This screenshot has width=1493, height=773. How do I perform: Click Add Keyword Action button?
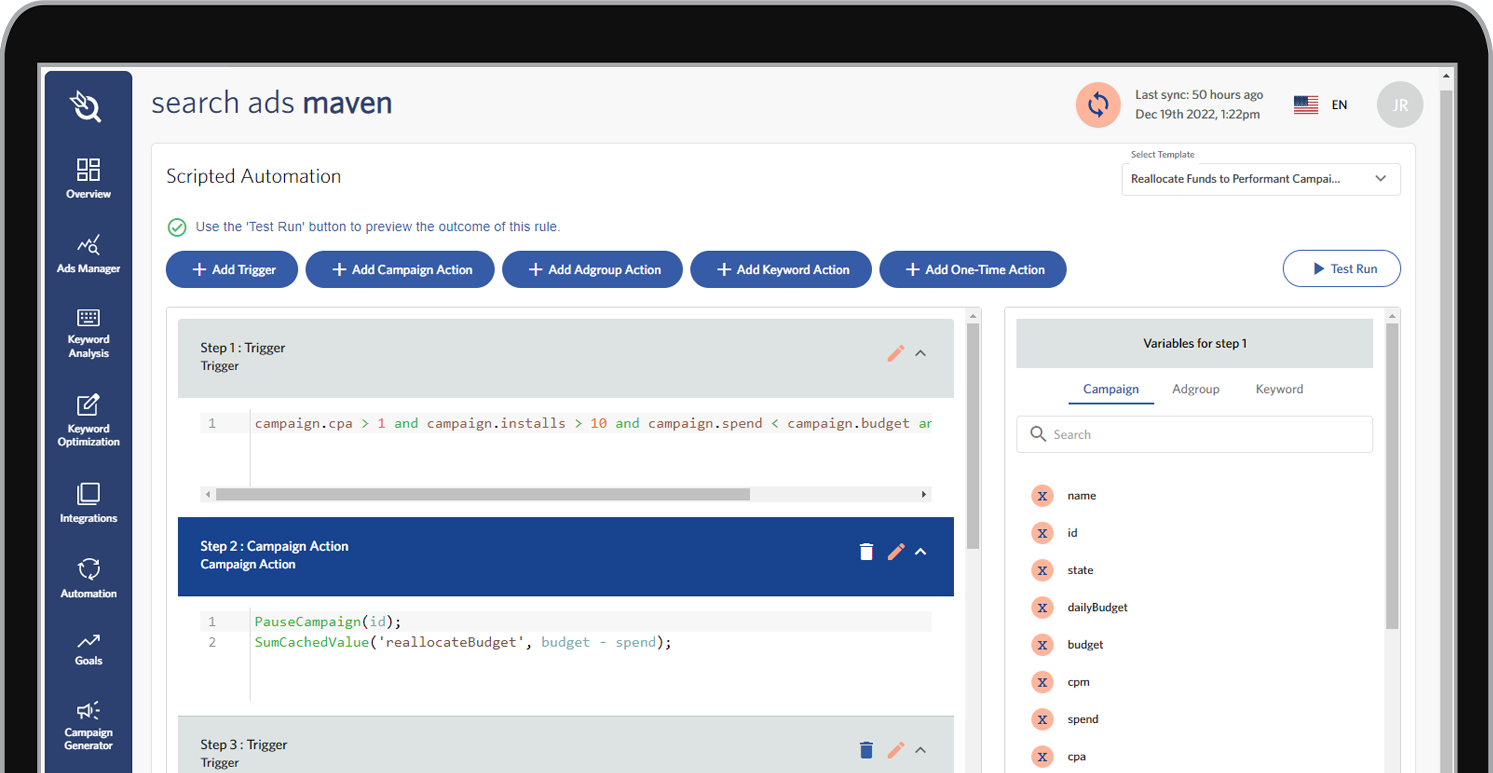(781, 270)
